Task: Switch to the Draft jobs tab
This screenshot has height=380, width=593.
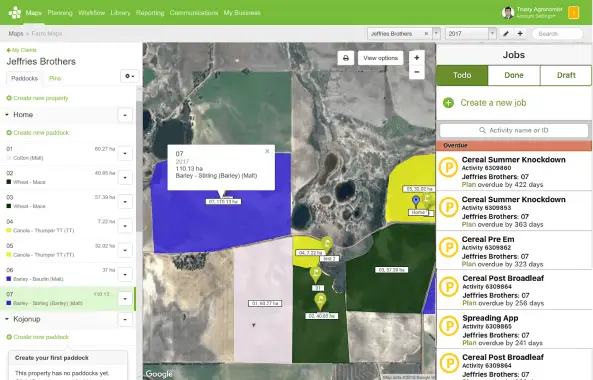Action: click(x=566, y=75)
